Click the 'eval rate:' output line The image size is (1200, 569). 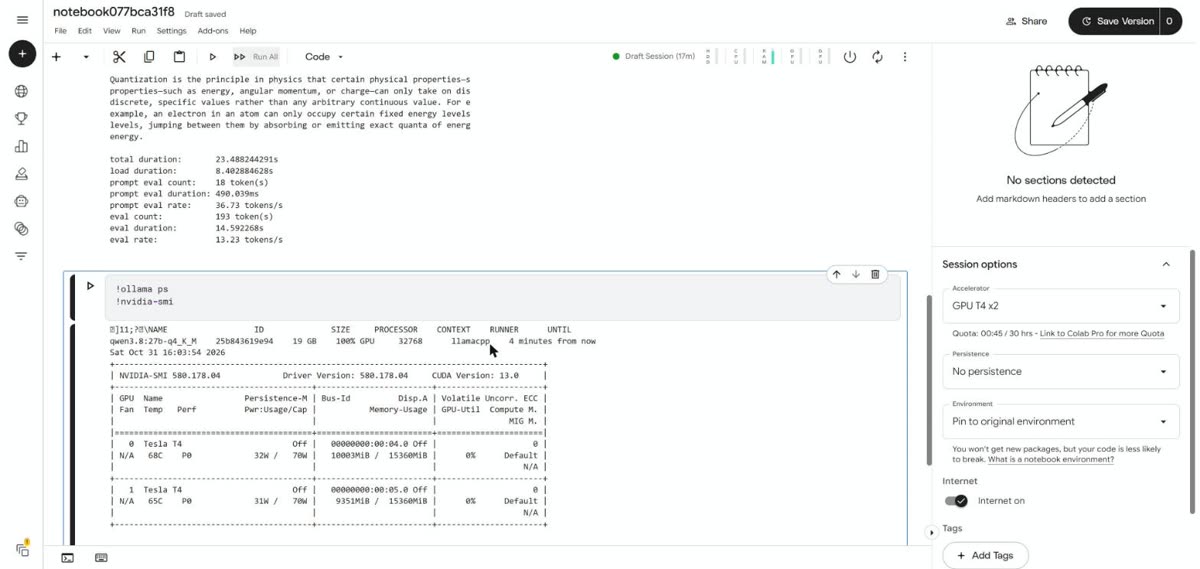196,240
